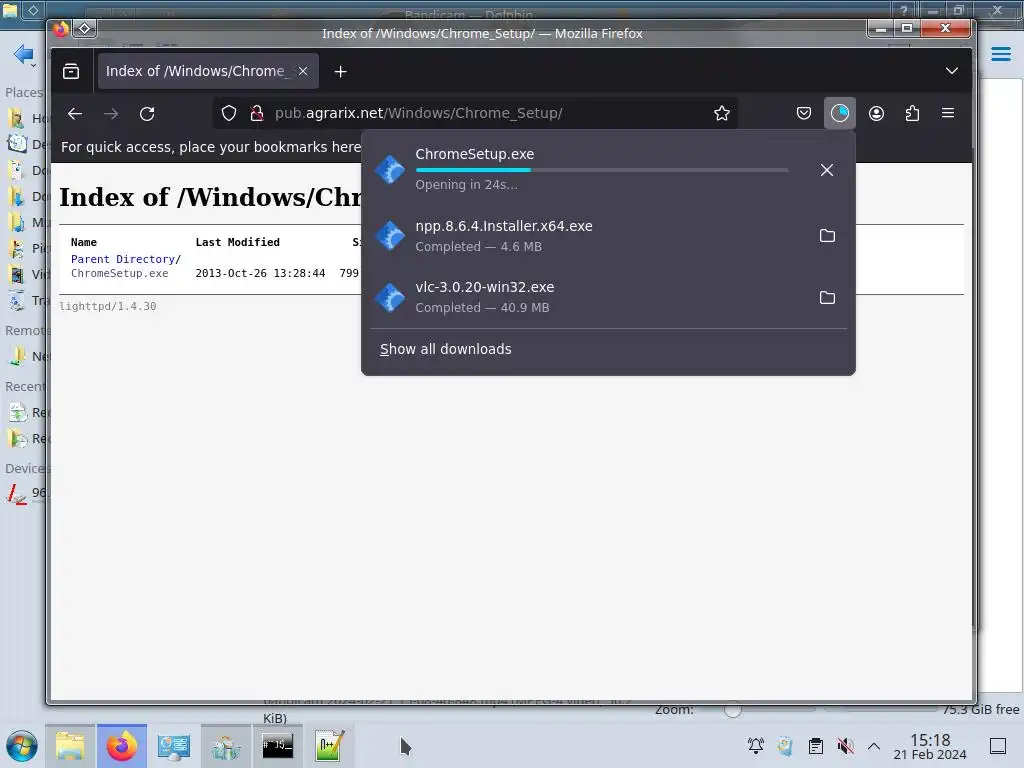The height and width of the screenshot is (768, 1024).
Task: Reload the page in Firefox
Action: (x=147, y=114)
